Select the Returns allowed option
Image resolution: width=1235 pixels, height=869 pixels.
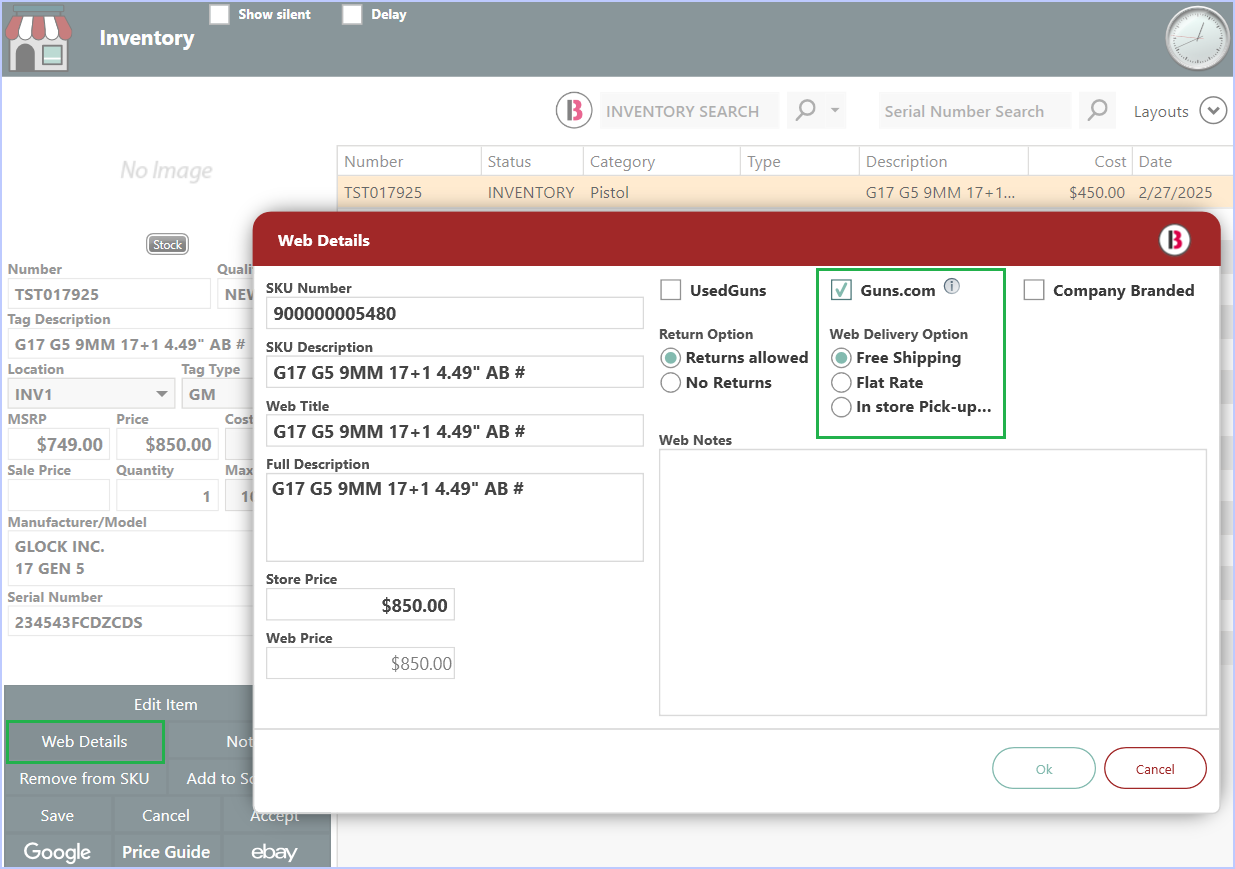point(671,358)
